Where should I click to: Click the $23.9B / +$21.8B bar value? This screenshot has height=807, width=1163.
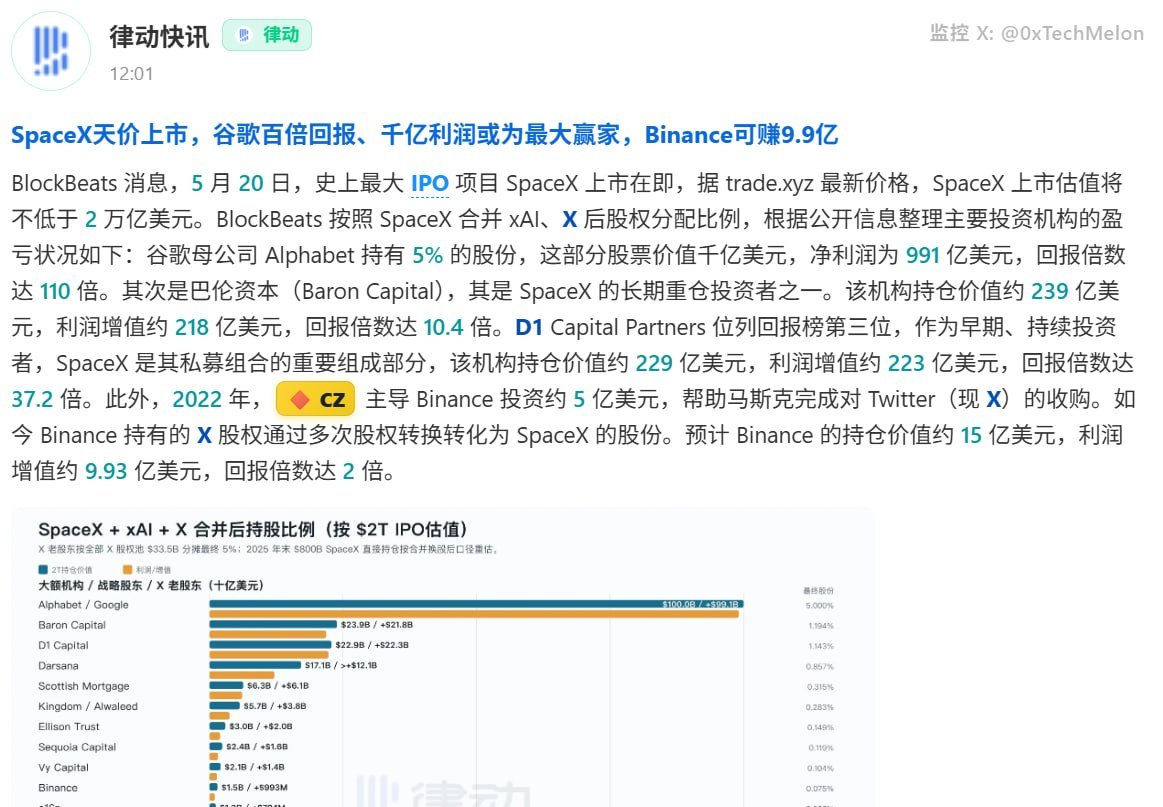tap(377, 625)
